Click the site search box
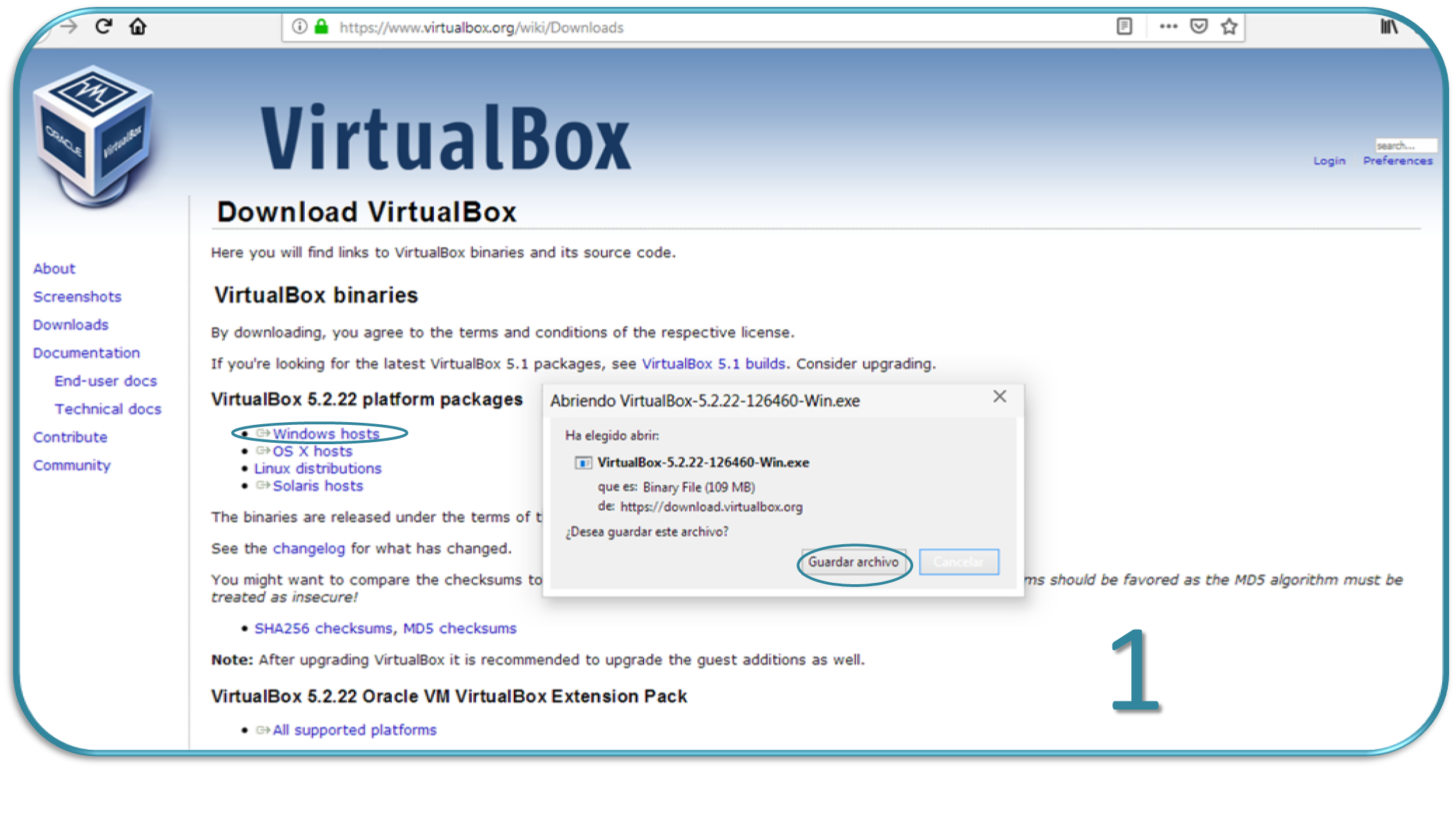 click(1406, 145)
